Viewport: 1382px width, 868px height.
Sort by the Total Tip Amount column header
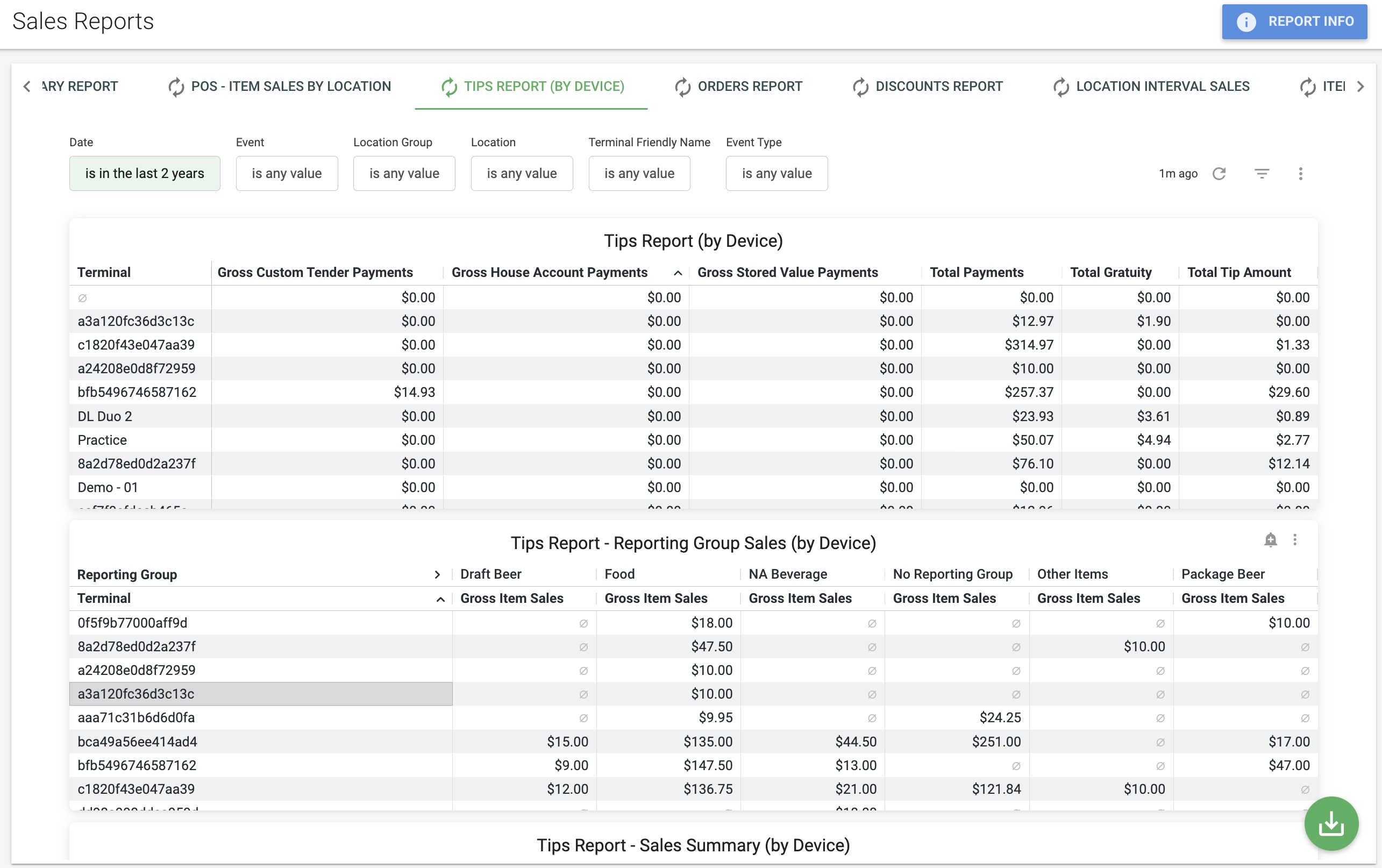(1239, 272)
